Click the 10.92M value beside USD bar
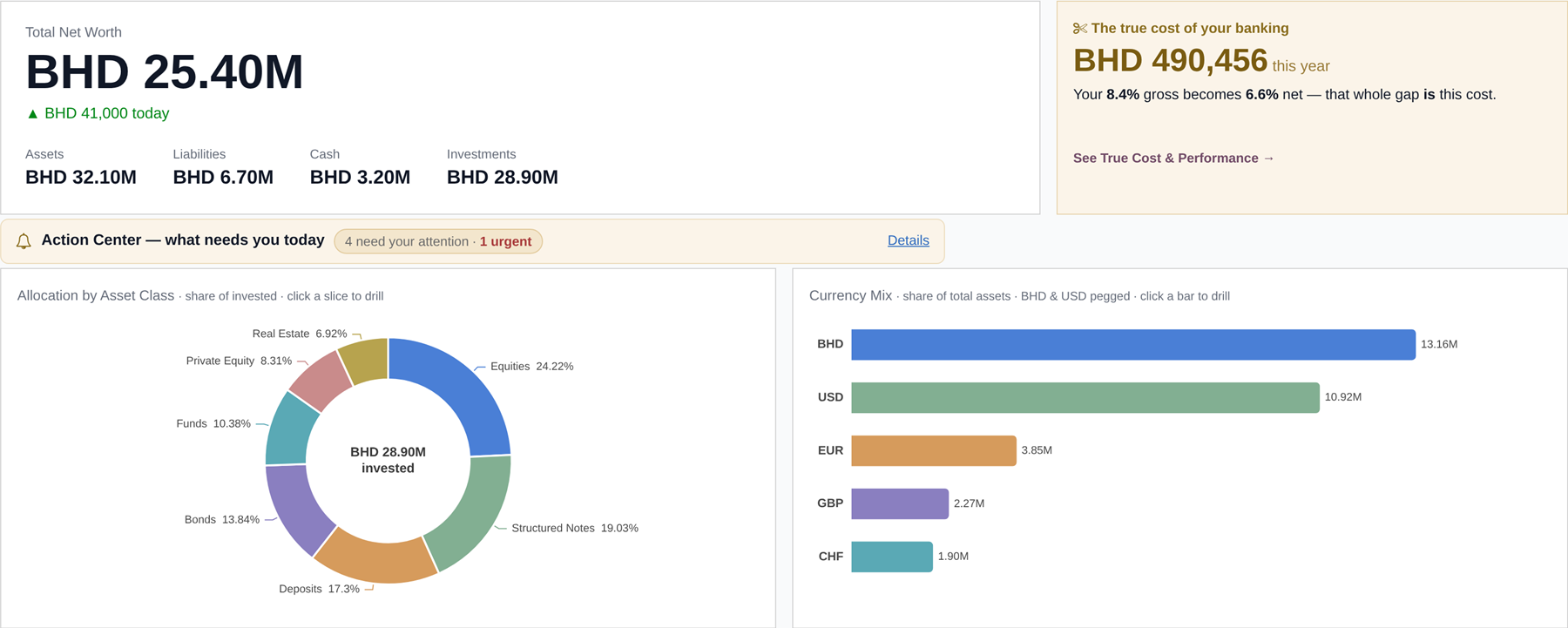1568x628 pixels. [x=1343, y=397]
